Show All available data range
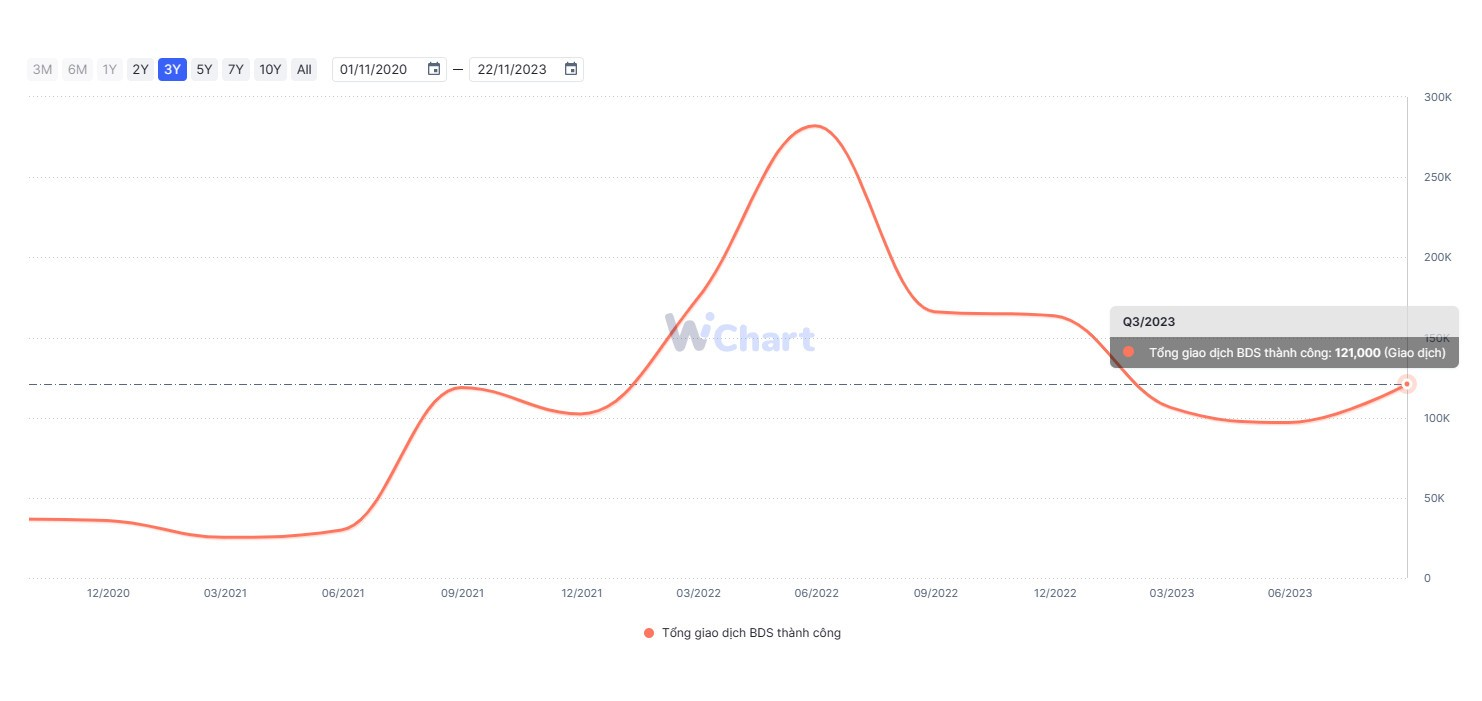Viewport: 1482px width, 701px height. pyautogui.click(x=304, y=69)
